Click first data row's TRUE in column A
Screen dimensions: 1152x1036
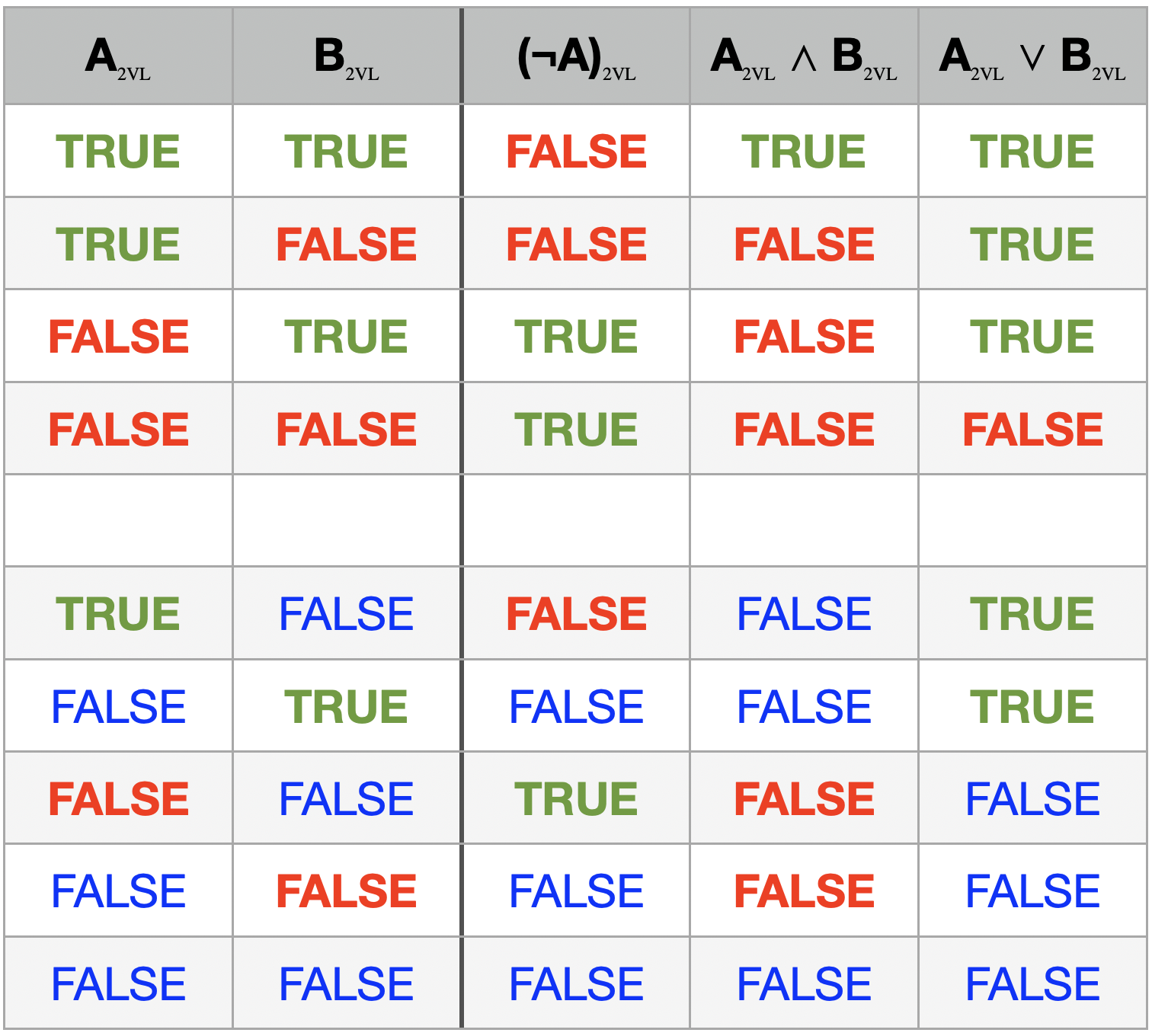118,152
